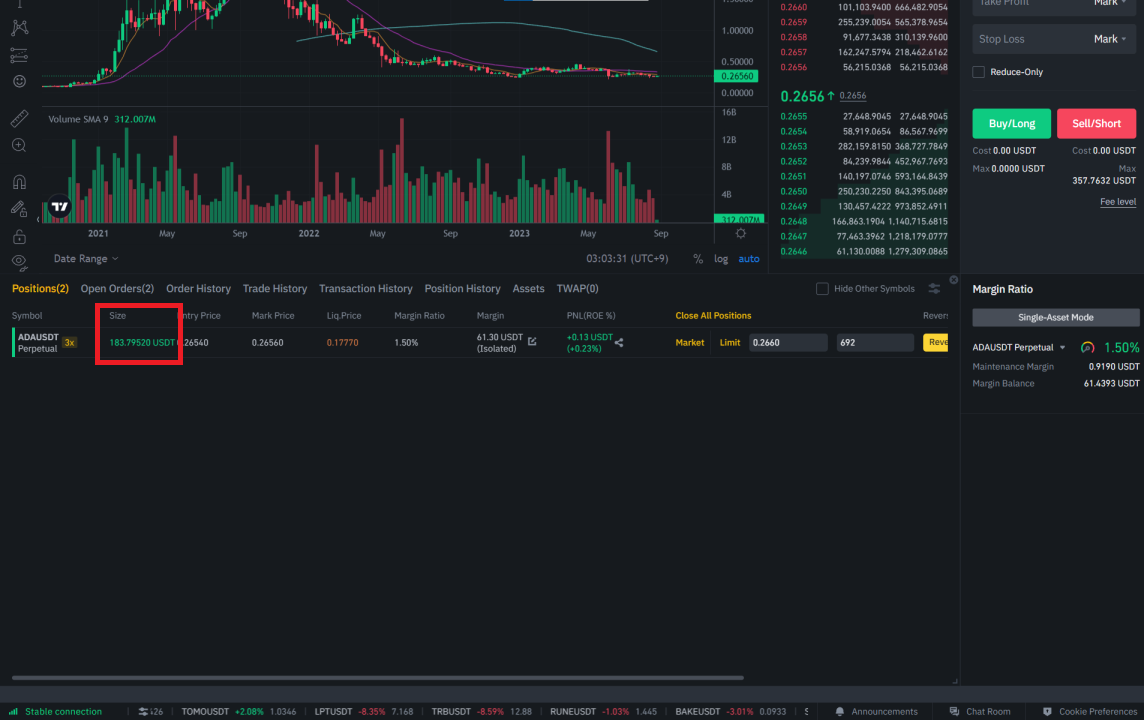
Task: Click Close All Positions
Action: tap(713, 316)
